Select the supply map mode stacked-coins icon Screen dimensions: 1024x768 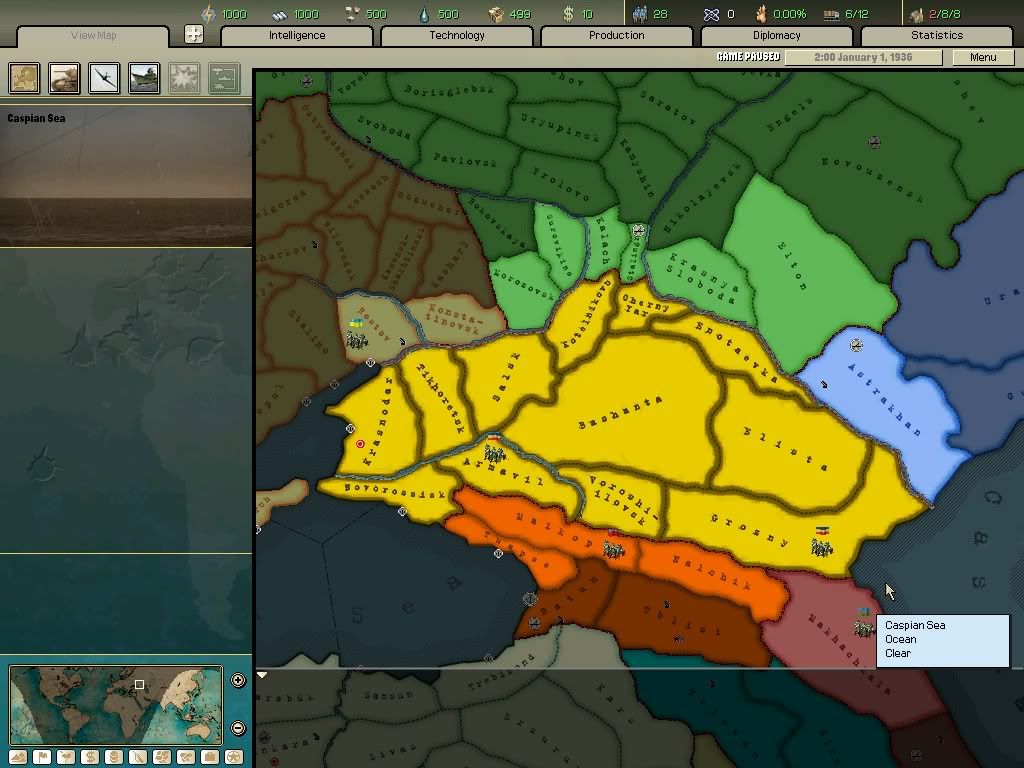[x=114, y=757]
